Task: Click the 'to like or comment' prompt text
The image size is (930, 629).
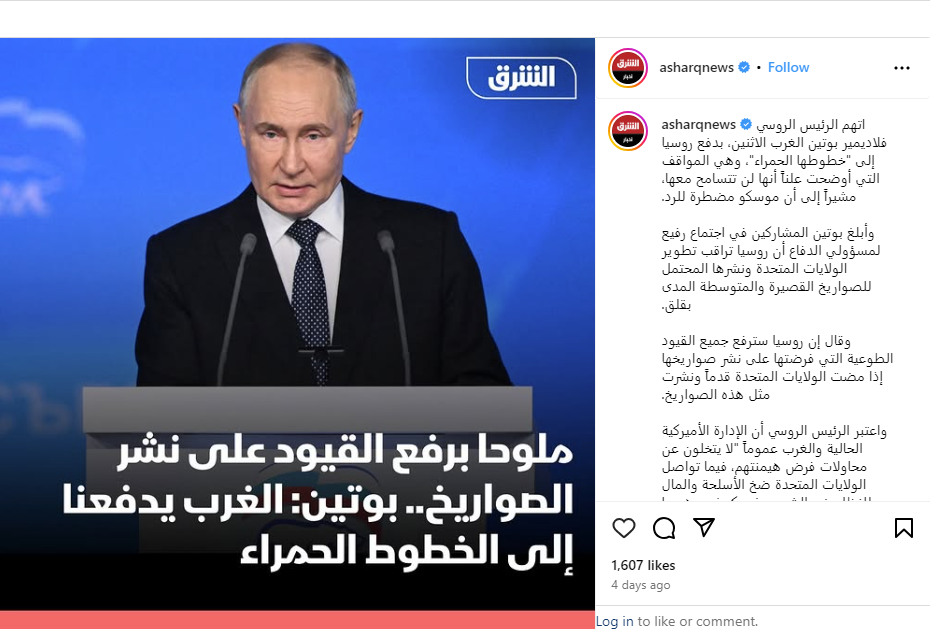Action: 698,621
